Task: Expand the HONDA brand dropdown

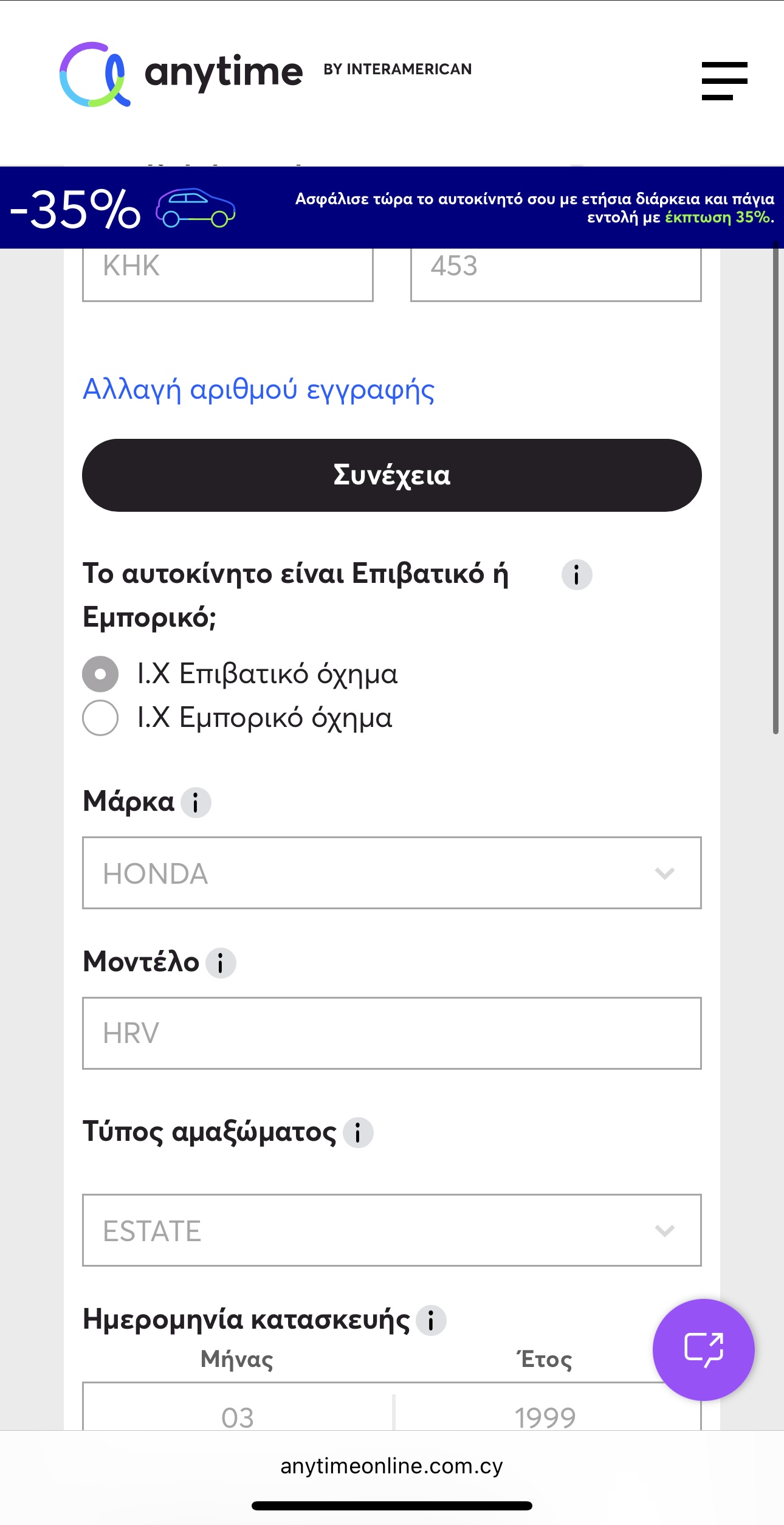Action: [391, 873]
